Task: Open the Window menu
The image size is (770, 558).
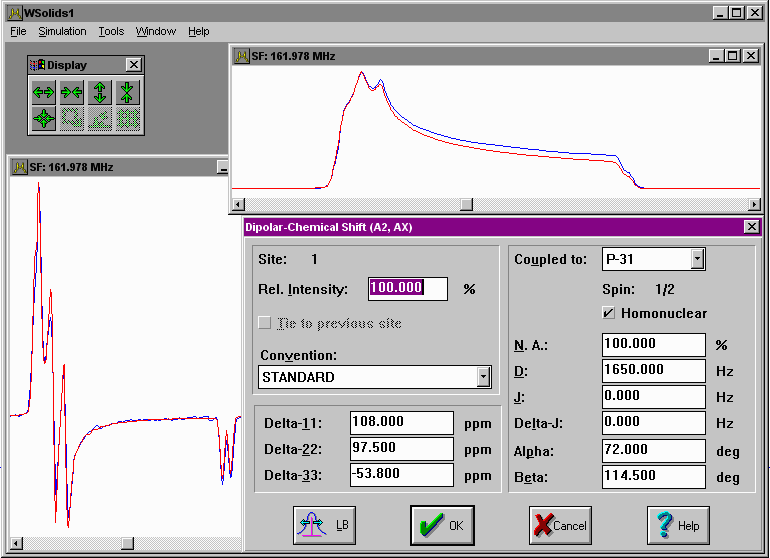Action: [155, 31]
